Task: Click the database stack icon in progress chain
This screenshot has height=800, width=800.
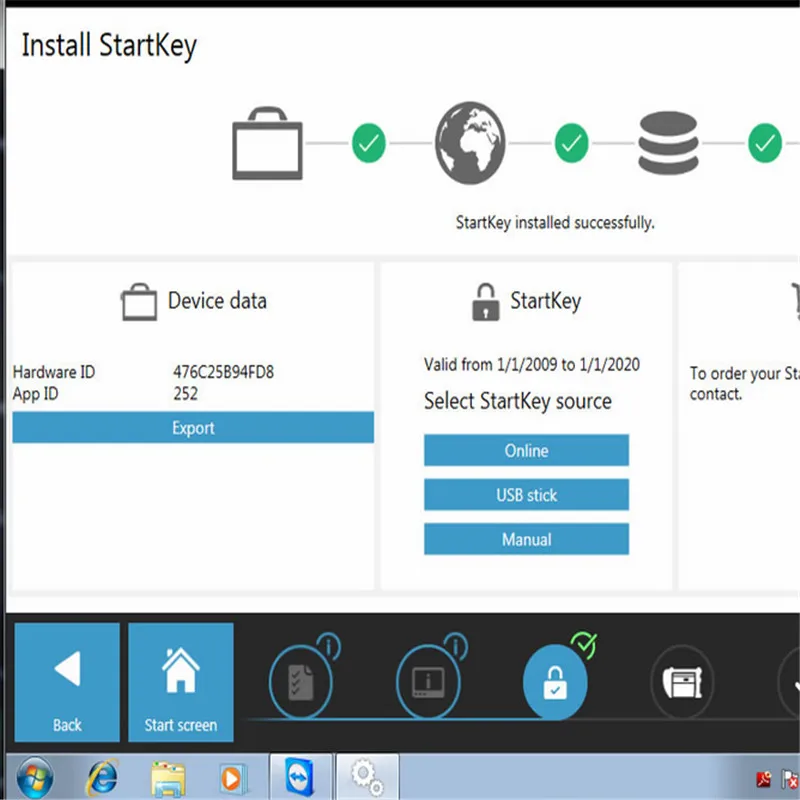Action: pos(668,143)
